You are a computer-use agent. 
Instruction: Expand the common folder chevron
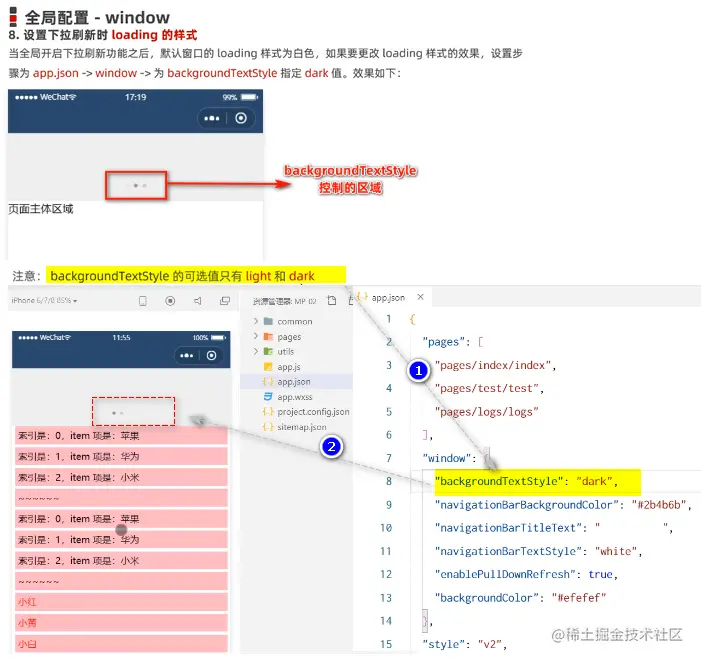(256, 321)
